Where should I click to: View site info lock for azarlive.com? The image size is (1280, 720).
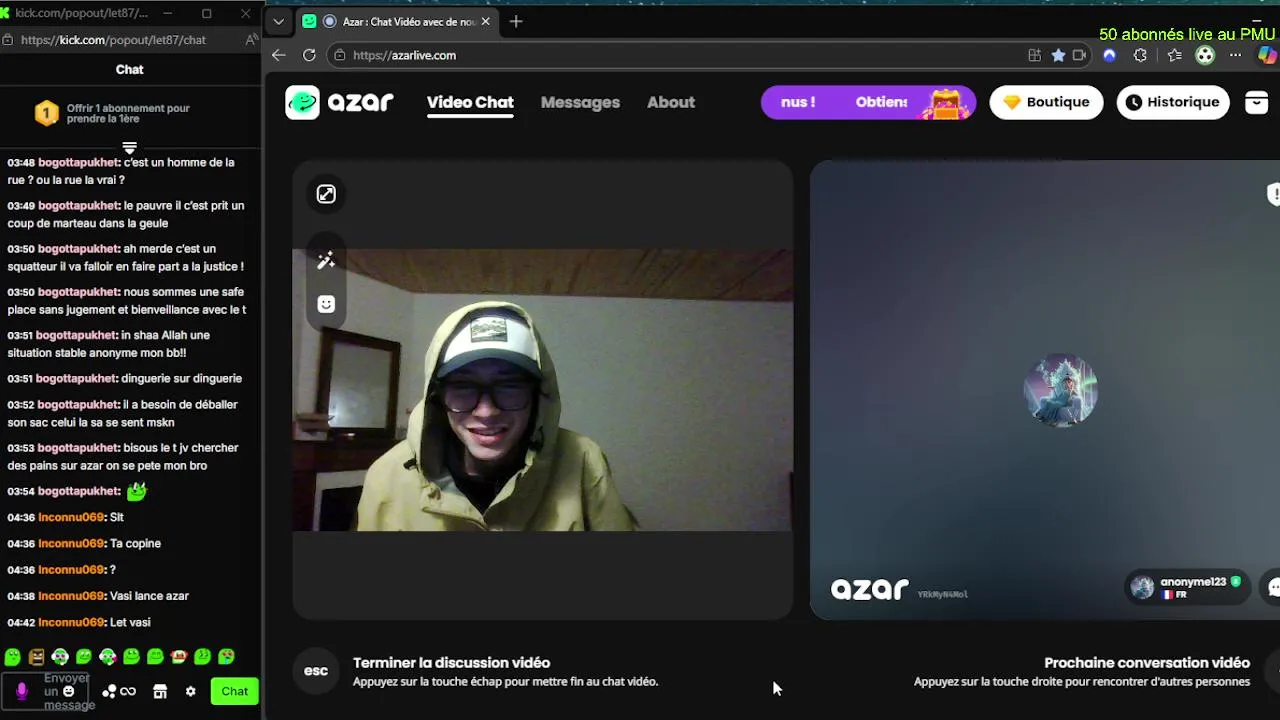(x=340, y=55)
